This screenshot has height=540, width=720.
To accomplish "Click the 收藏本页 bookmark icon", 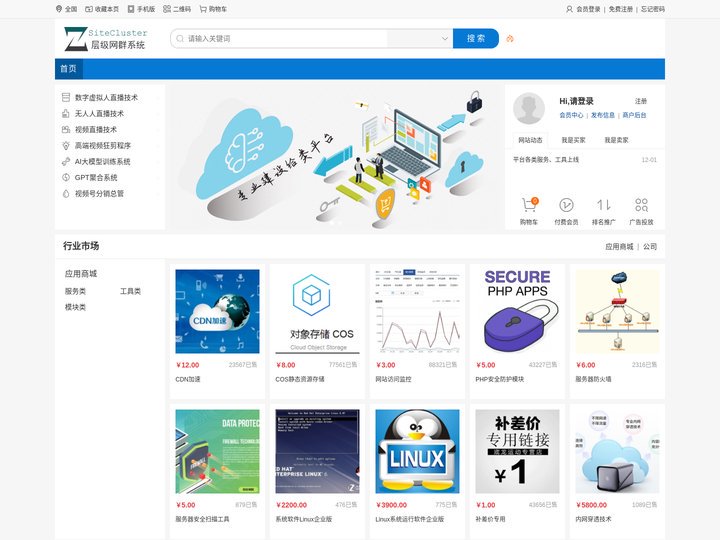I will (89, 9).
